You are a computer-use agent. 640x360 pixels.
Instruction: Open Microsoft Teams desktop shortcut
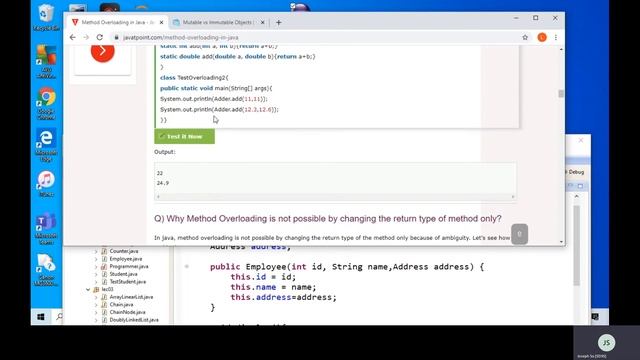pos(46,228)
